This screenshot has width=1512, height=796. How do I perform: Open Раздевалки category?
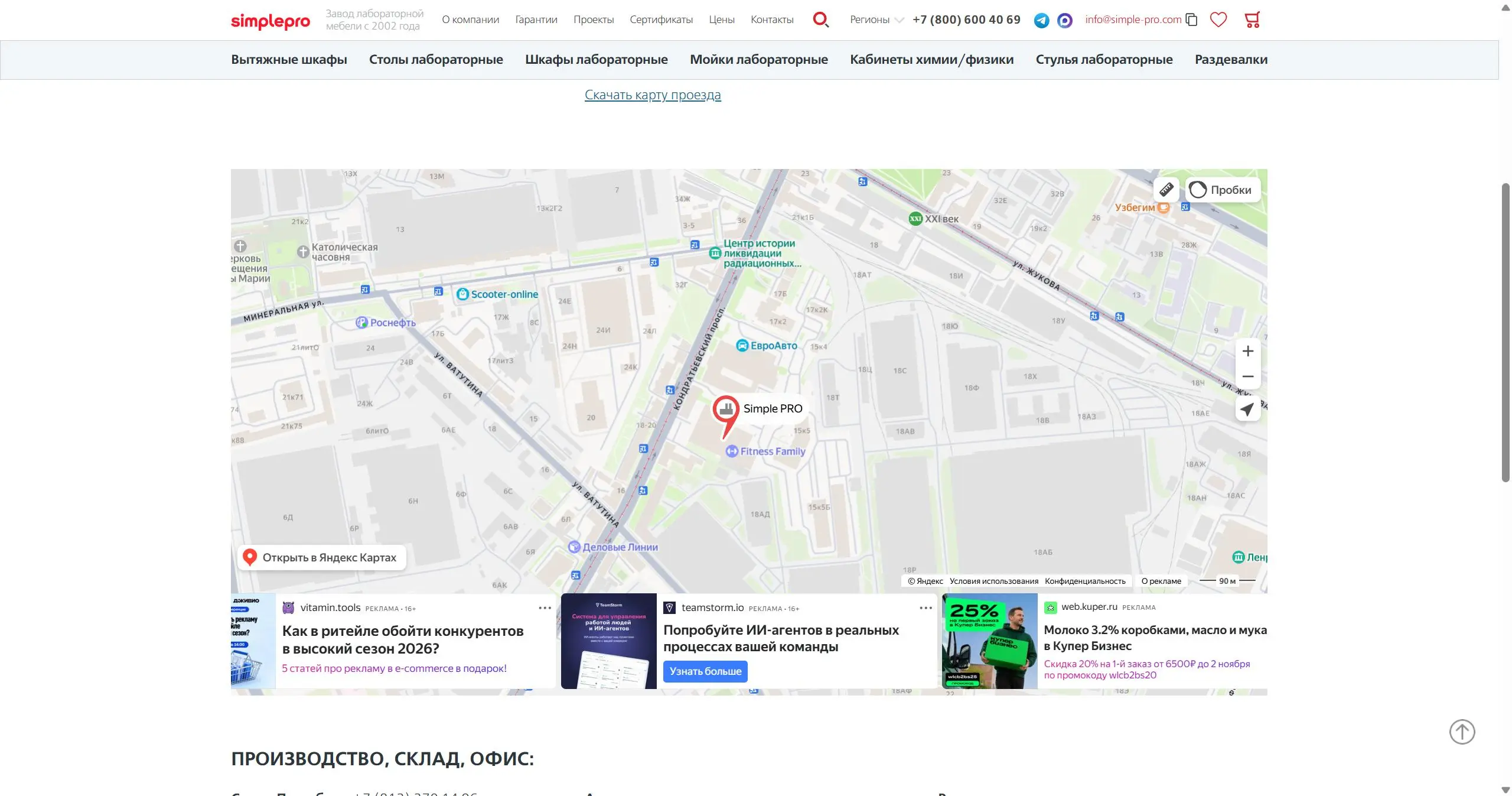pyautogui.click(x=1231, y=60)
